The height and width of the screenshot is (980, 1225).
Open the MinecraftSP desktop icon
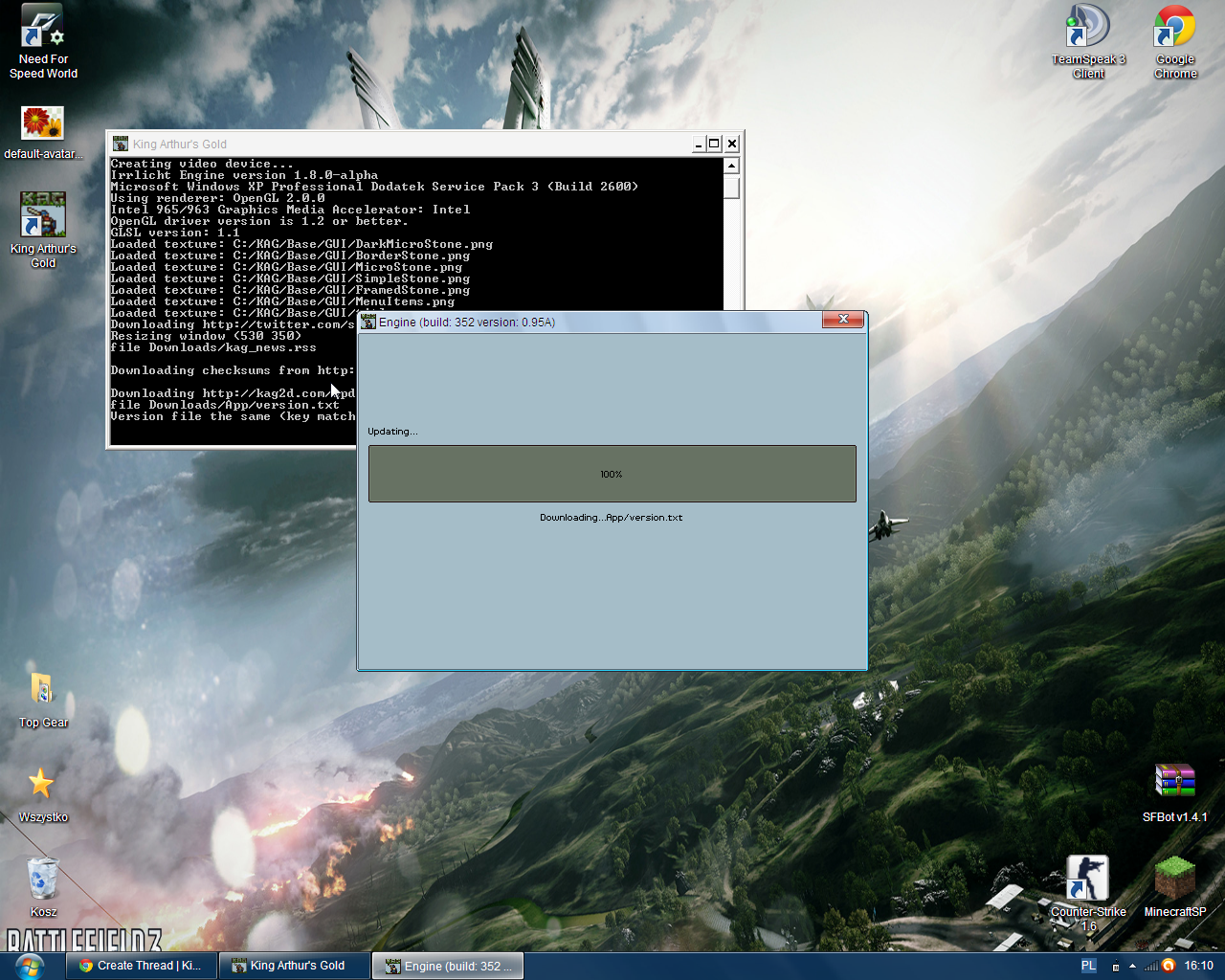click(x=1175, y=887)
